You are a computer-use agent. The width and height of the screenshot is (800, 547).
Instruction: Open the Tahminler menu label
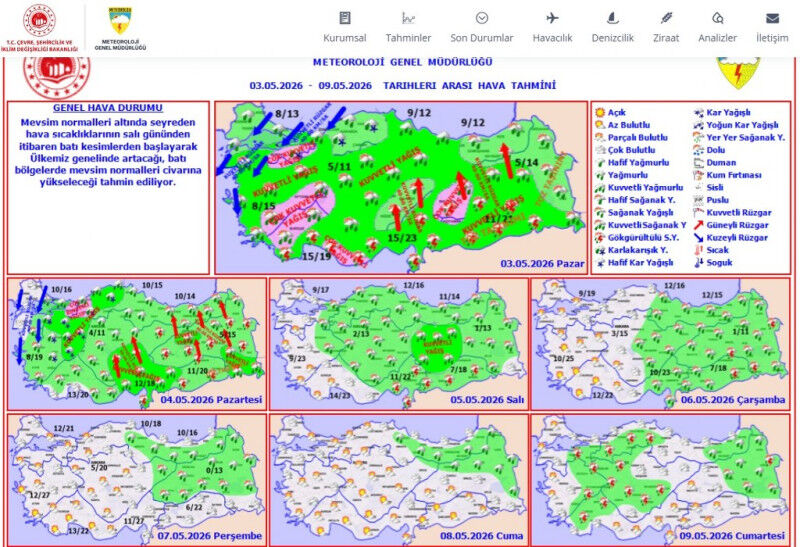click(408, 38)
